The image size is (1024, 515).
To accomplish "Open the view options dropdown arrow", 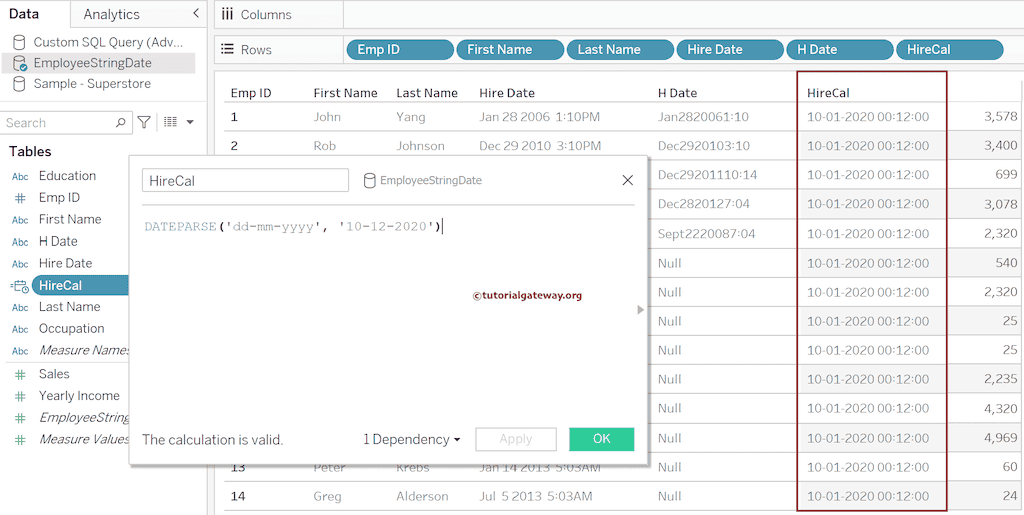I will (190, 122).
